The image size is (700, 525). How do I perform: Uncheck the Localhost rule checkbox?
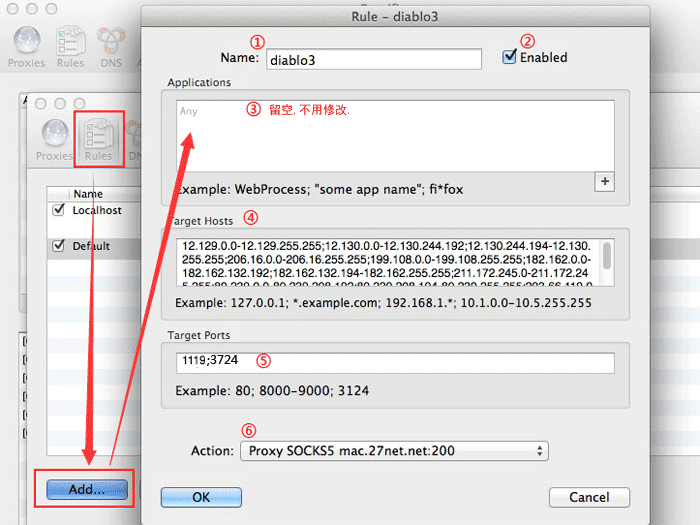click(58, 211)
